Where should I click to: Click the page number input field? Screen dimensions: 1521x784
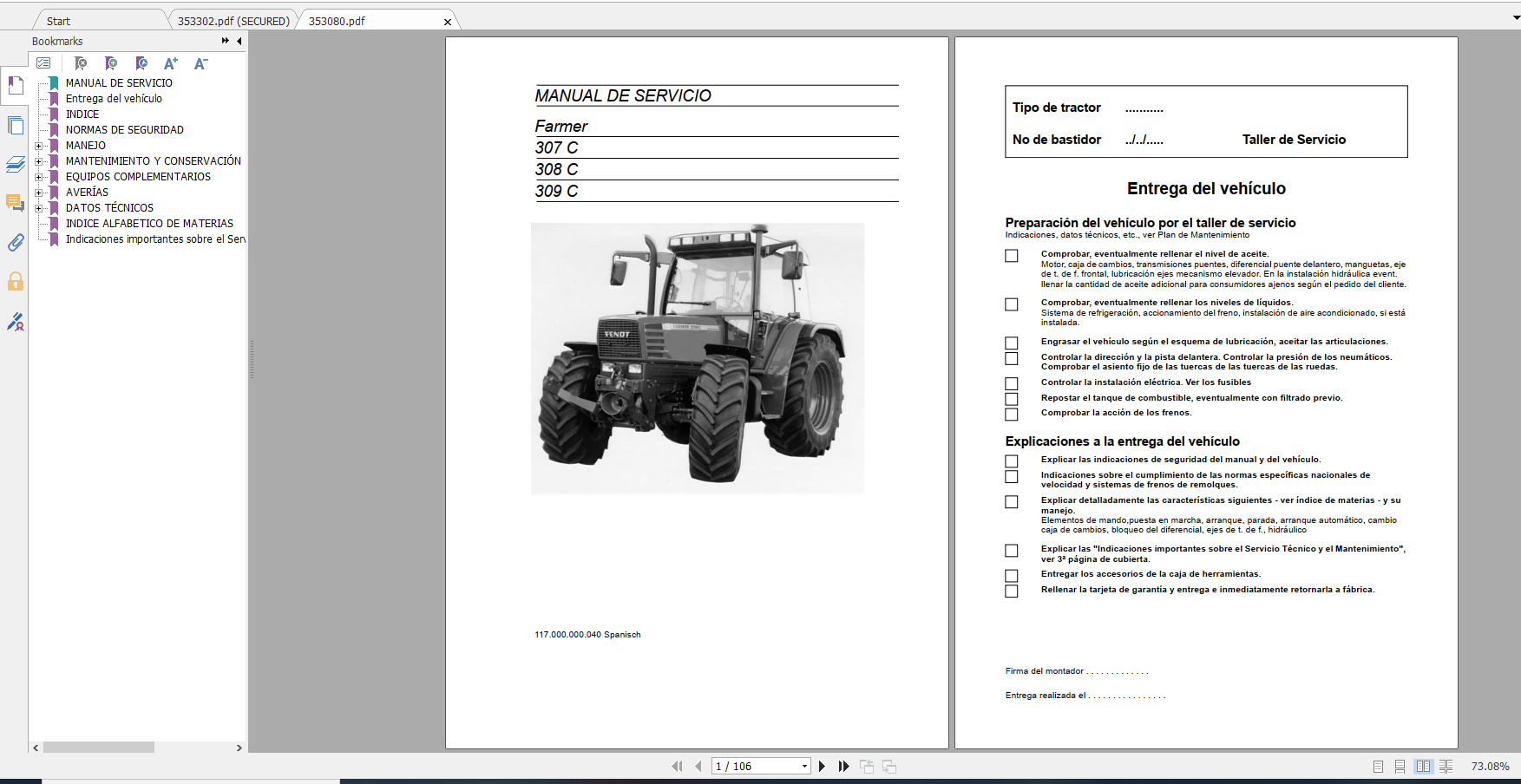coord(755,766)
